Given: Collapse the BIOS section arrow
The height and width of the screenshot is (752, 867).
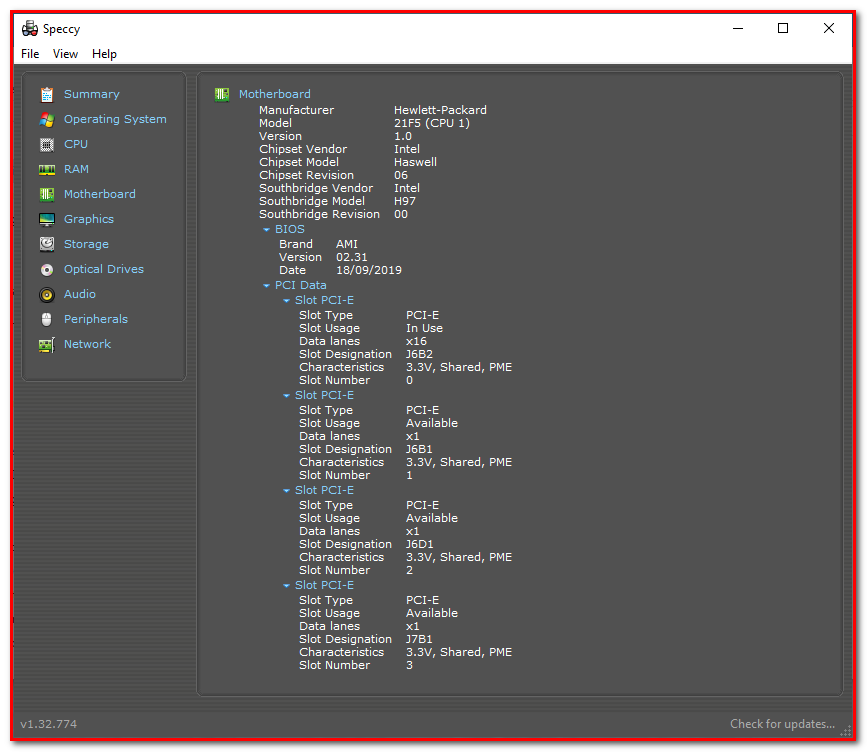Looking at the screenshot, I should 266,229.
